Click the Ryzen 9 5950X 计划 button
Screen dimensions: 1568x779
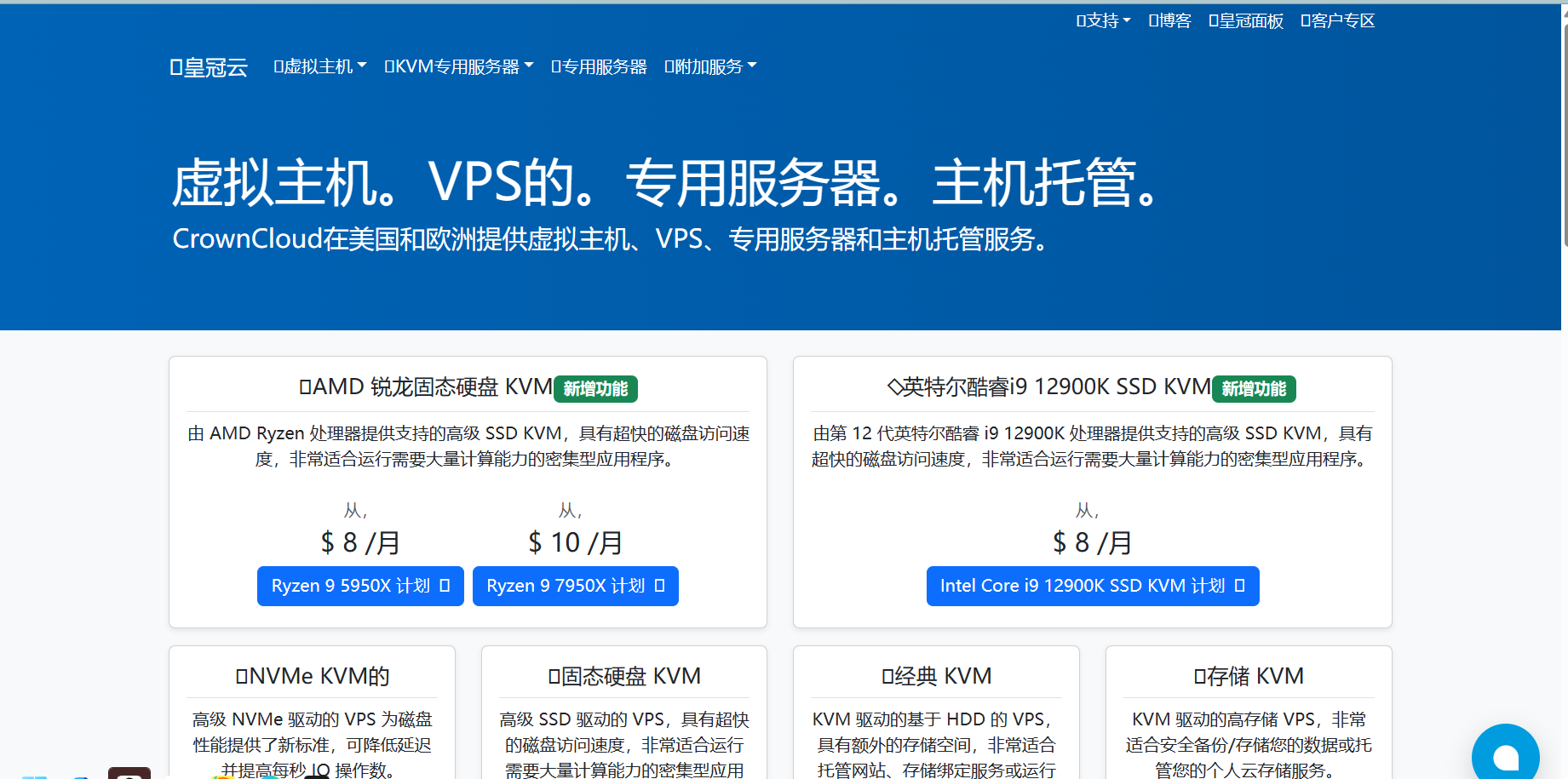tap(360, 586)
